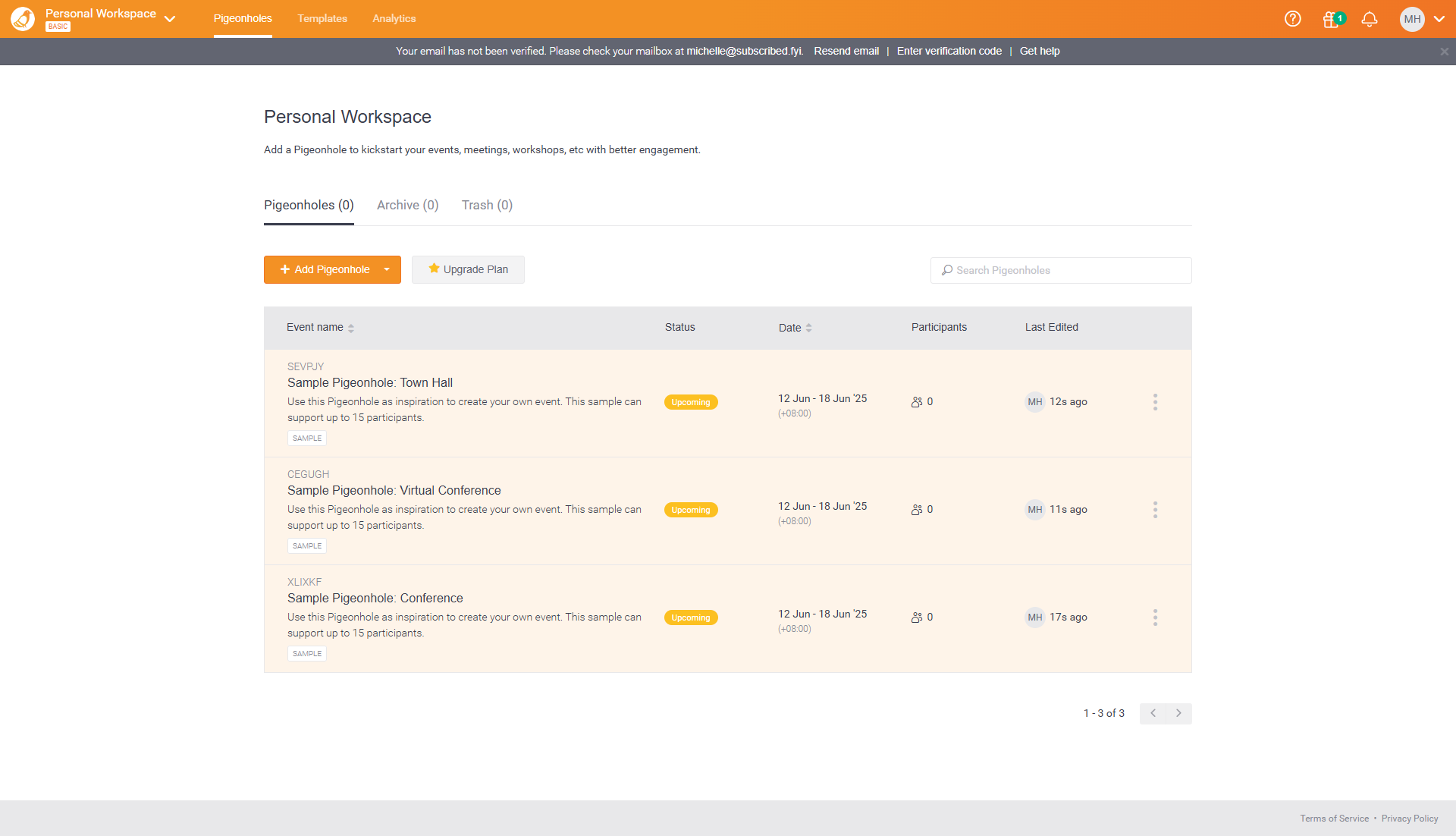Open the Templates menu item
Image resolution: width=1456 pixels, height=836 pixels.
[322, 18]
